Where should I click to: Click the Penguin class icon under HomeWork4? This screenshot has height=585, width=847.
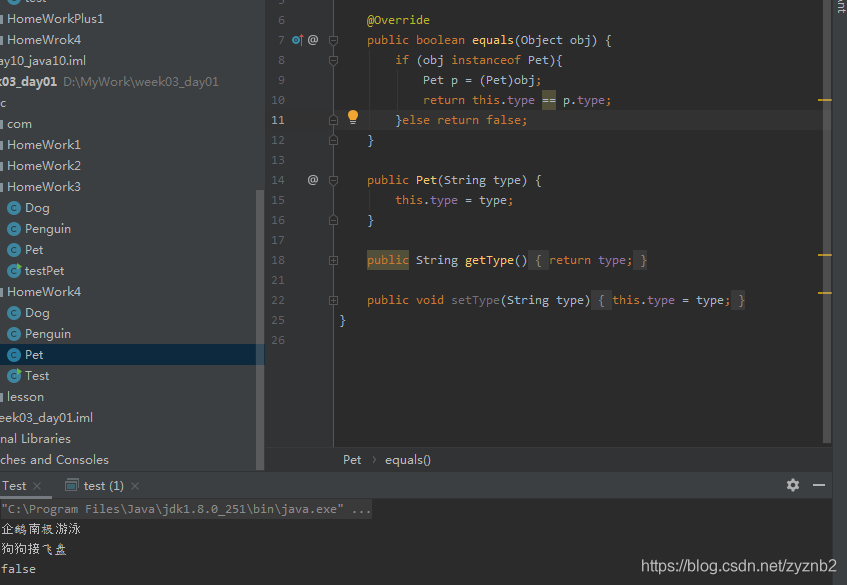click(14, 334)
